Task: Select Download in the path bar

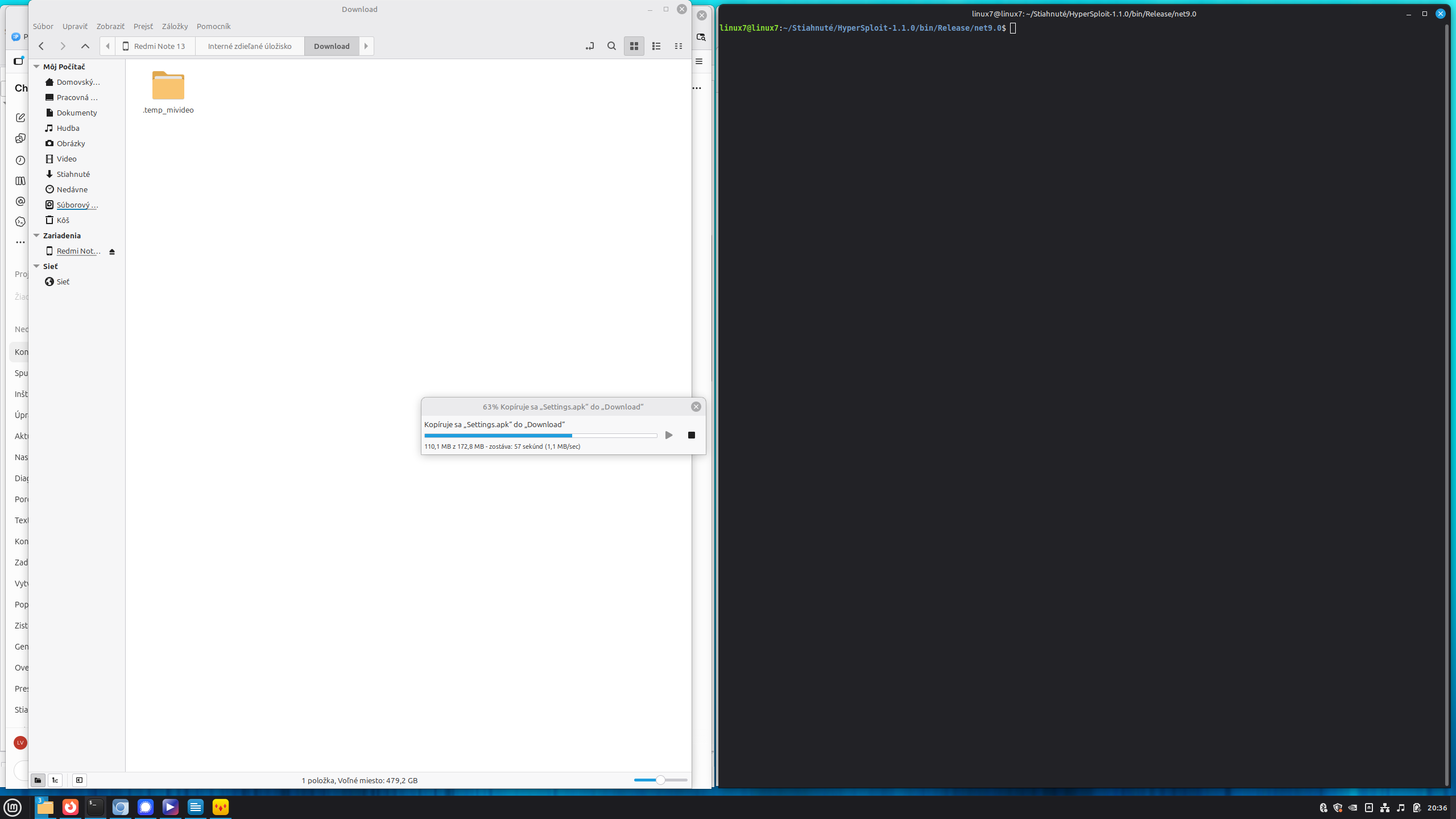Action: pos(332,46)
